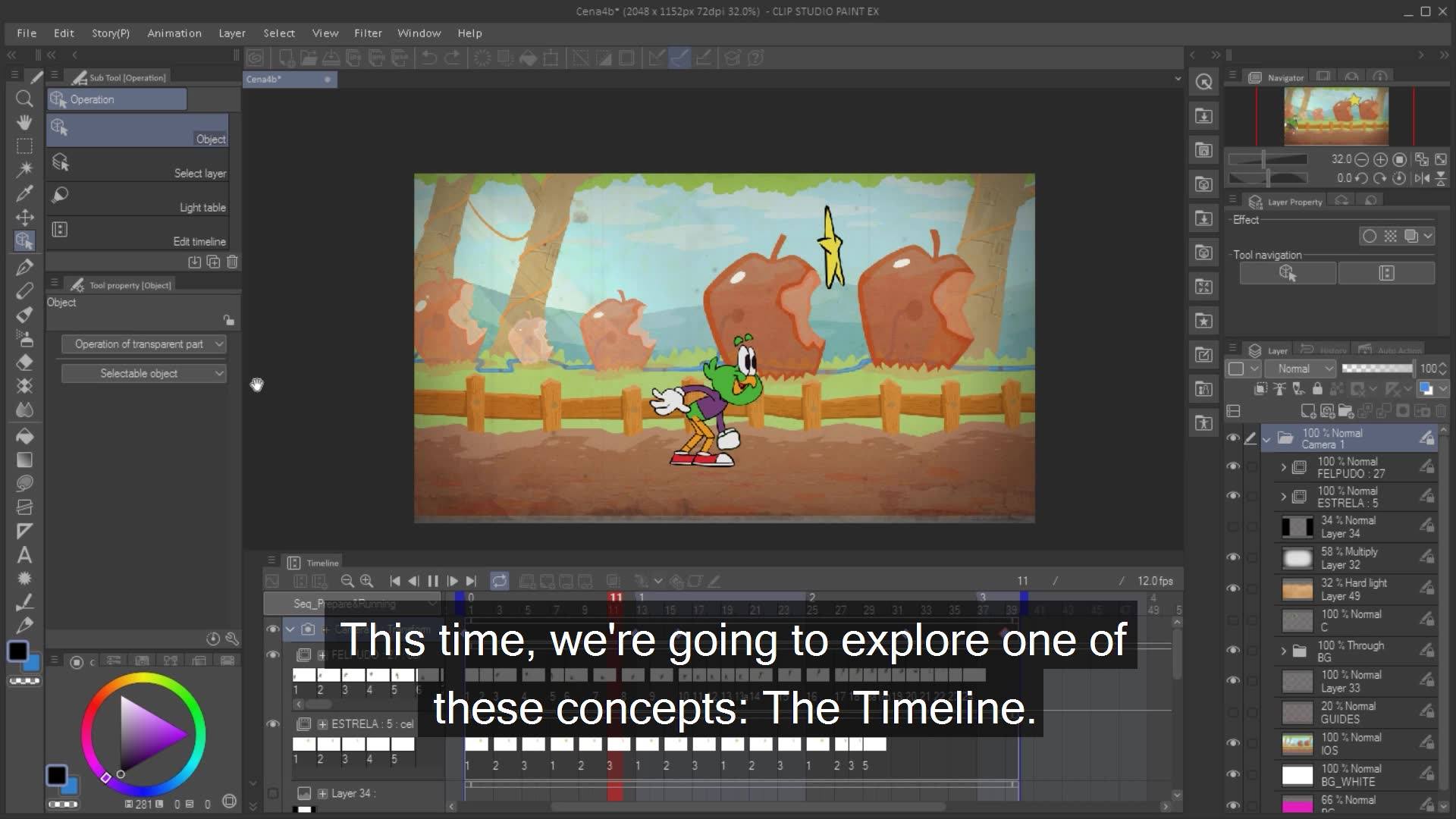Click the Redo arrow in the command bar
The height and width of the screenshot is (819, 1456).
pyautogui.click(x=453, y=58)
